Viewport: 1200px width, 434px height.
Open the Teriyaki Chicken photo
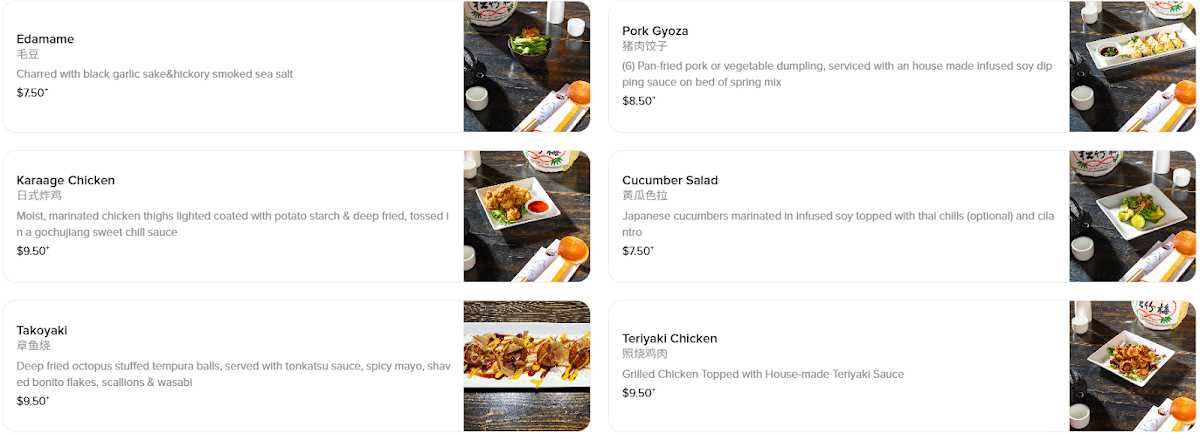[x=1132, y=366]
